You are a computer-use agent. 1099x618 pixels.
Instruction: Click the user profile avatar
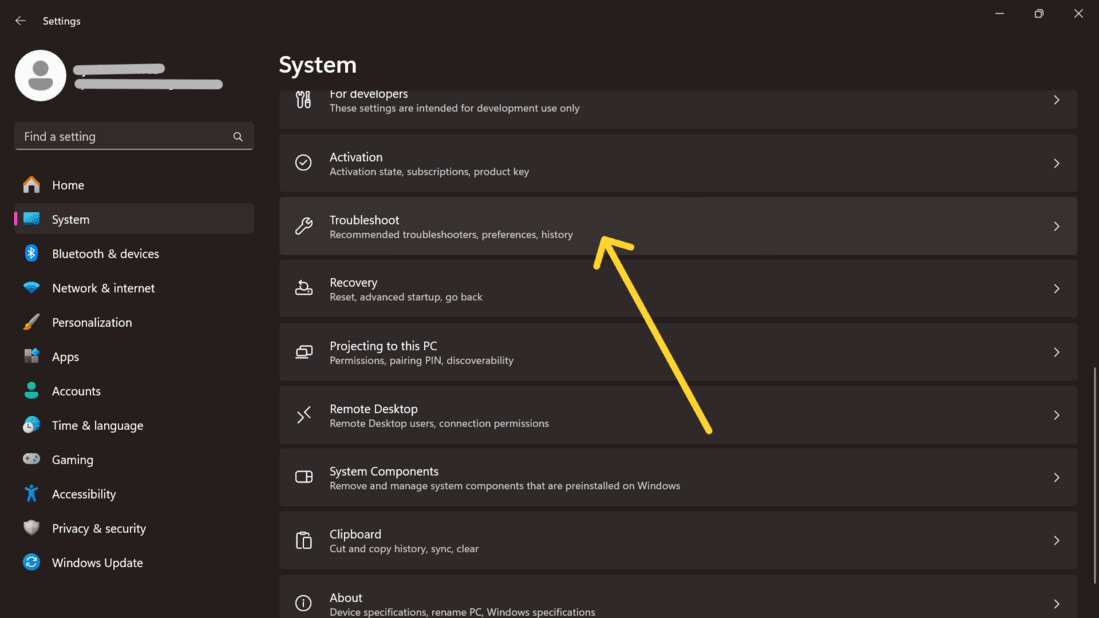[41, 76]
